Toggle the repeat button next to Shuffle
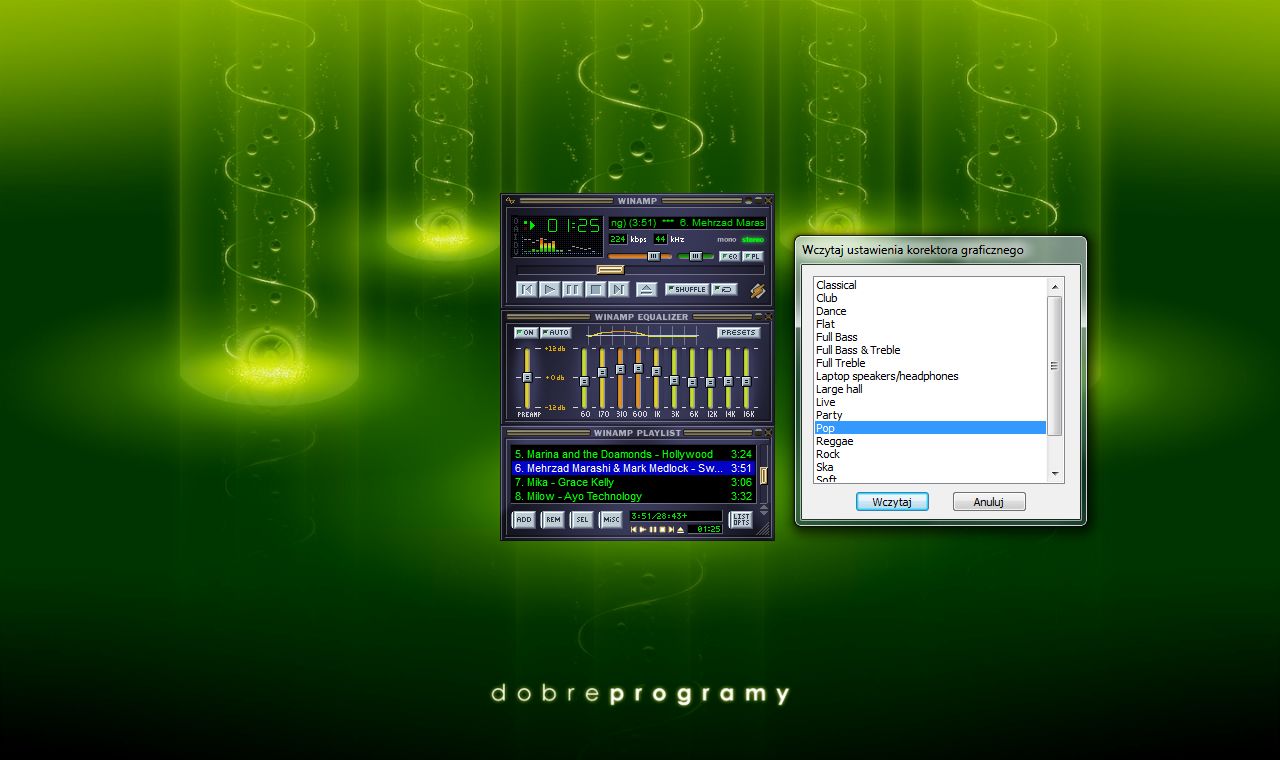This screenshot has width=1280, height=760. coord(725,290)
